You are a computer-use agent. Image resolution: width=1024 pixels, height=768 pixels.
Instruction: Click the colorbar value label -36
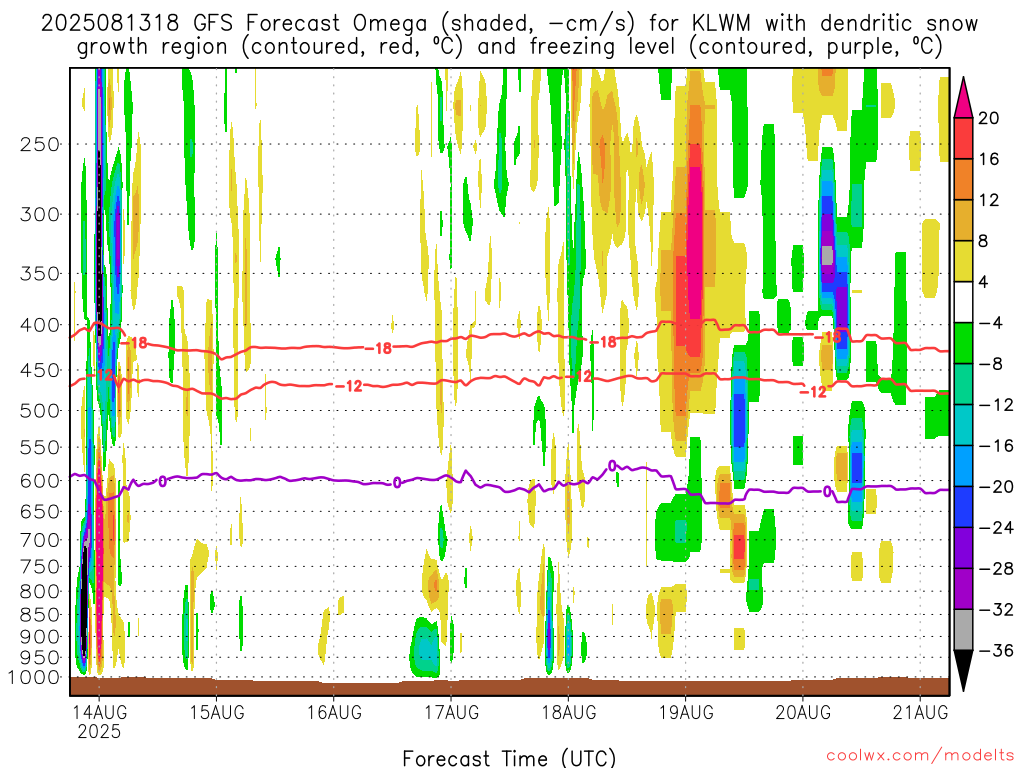[x=996, y=650]
